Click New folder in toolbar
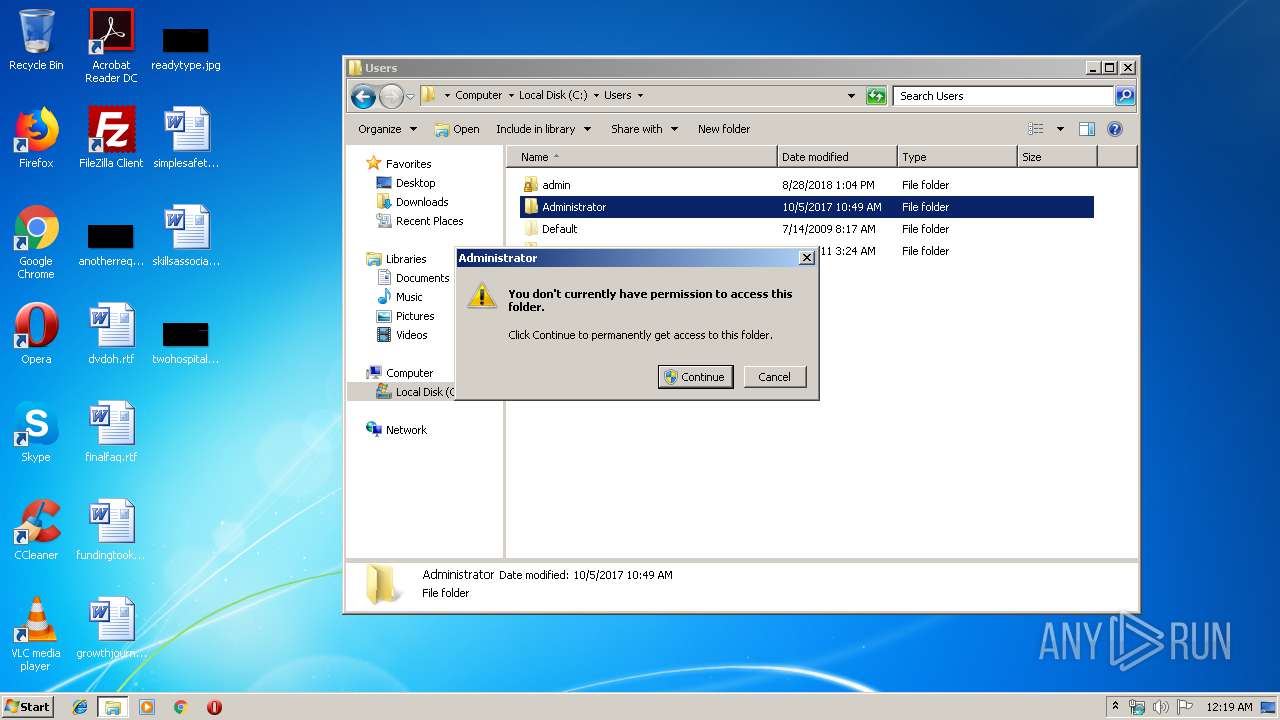This screenshot has width=1280, height=720. tap(724, 129)
